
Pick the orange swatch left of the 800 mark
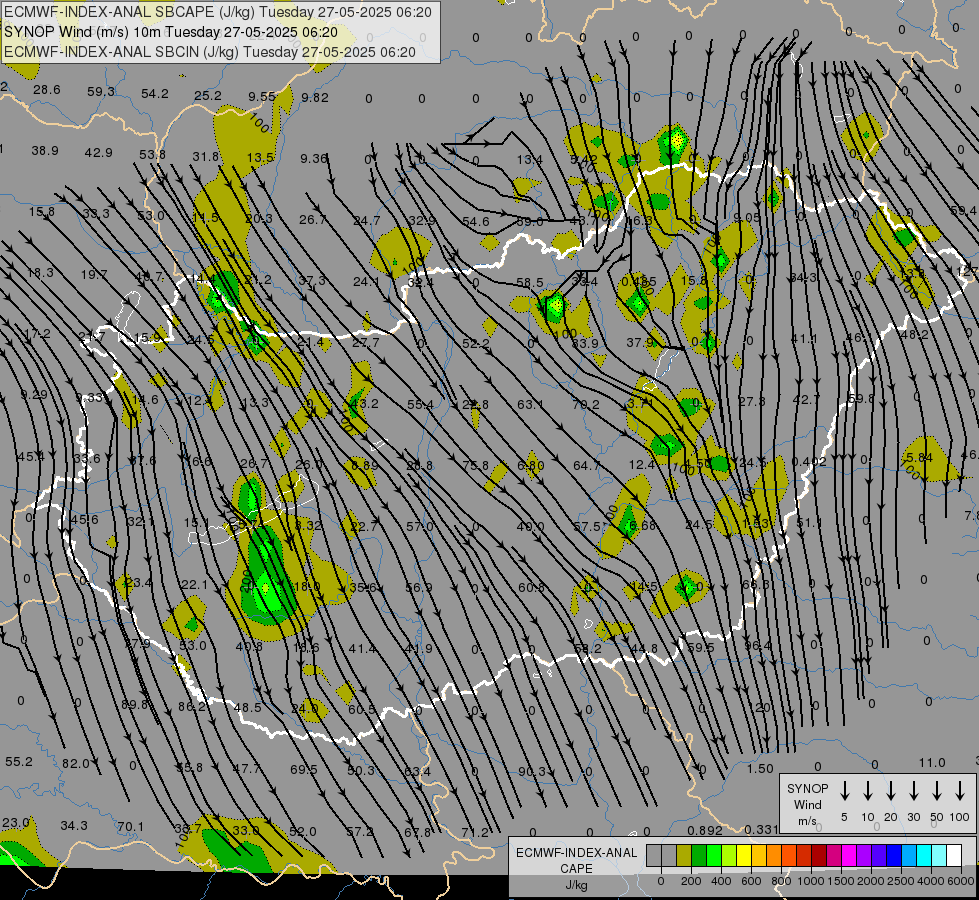click(774, 856)
